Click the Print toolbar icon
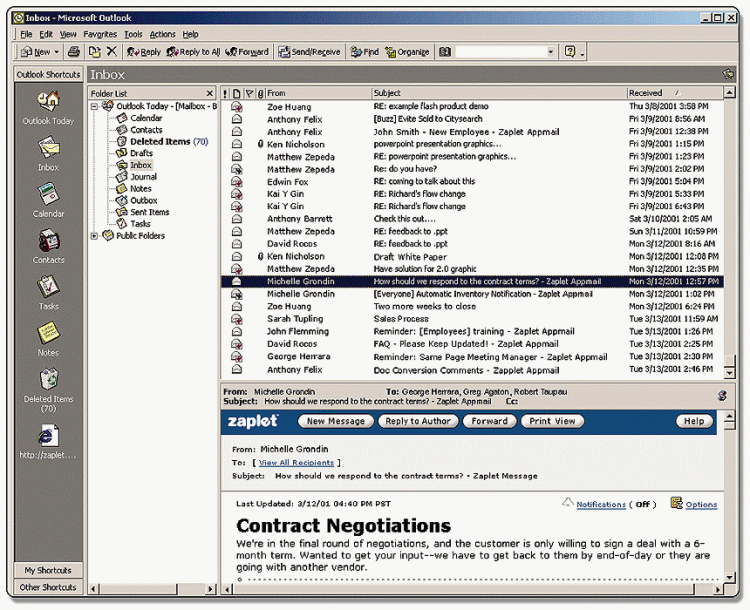Viewport: 750px width, 610px height. click(74, 52)
